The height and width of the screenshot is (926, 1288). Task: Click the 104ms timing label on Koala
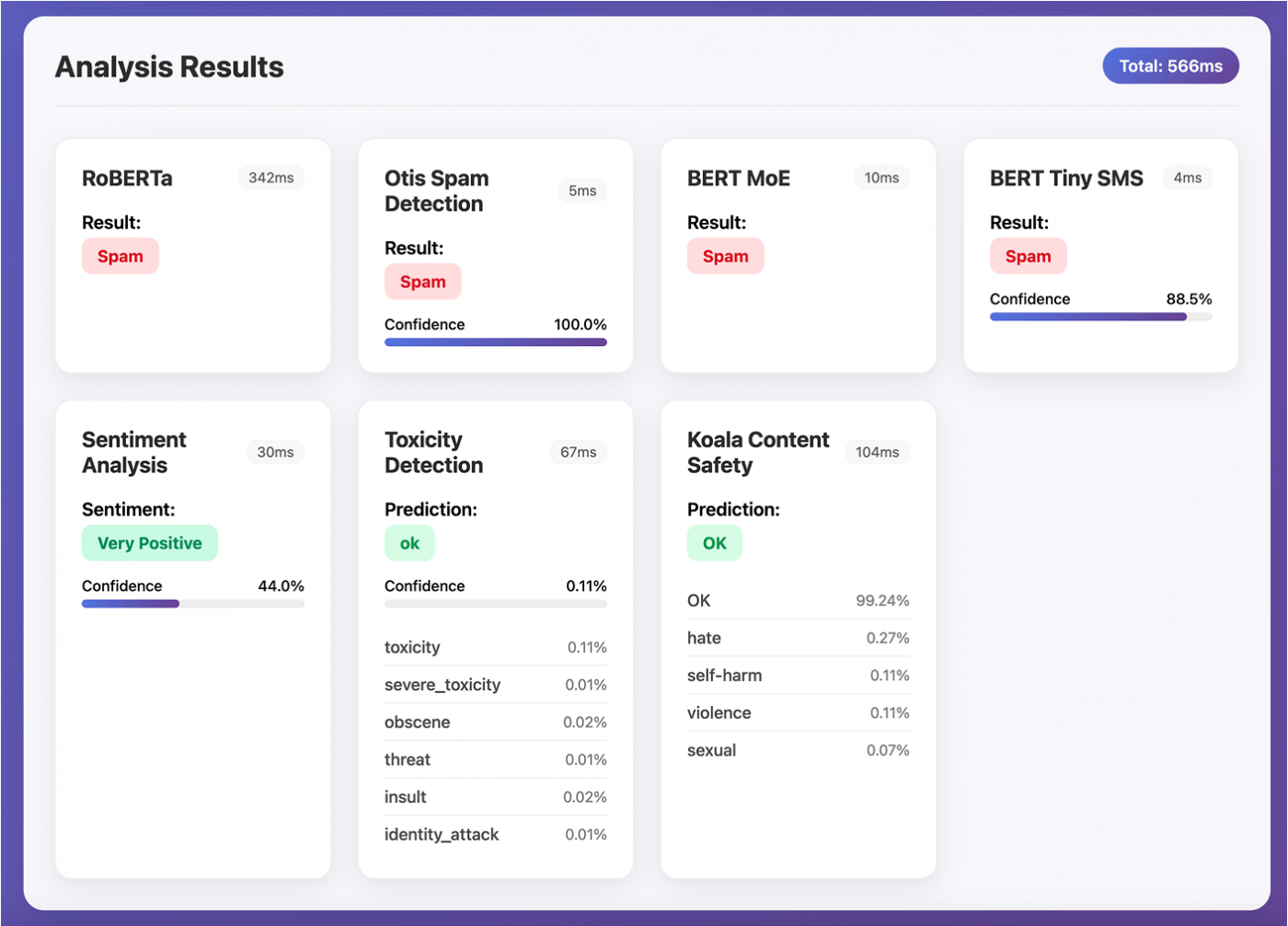[878, 452]
